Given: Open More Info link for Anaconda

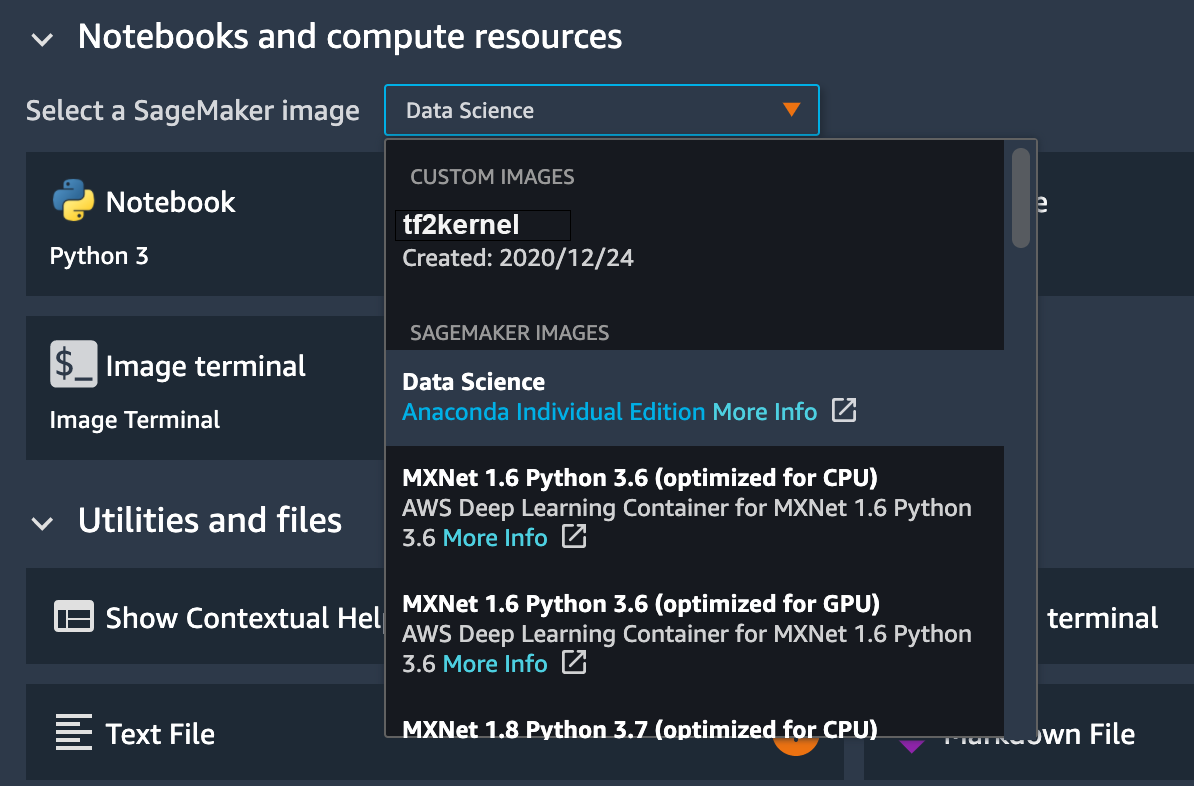Looking at the screenshot, I should [x=764, y=411].
